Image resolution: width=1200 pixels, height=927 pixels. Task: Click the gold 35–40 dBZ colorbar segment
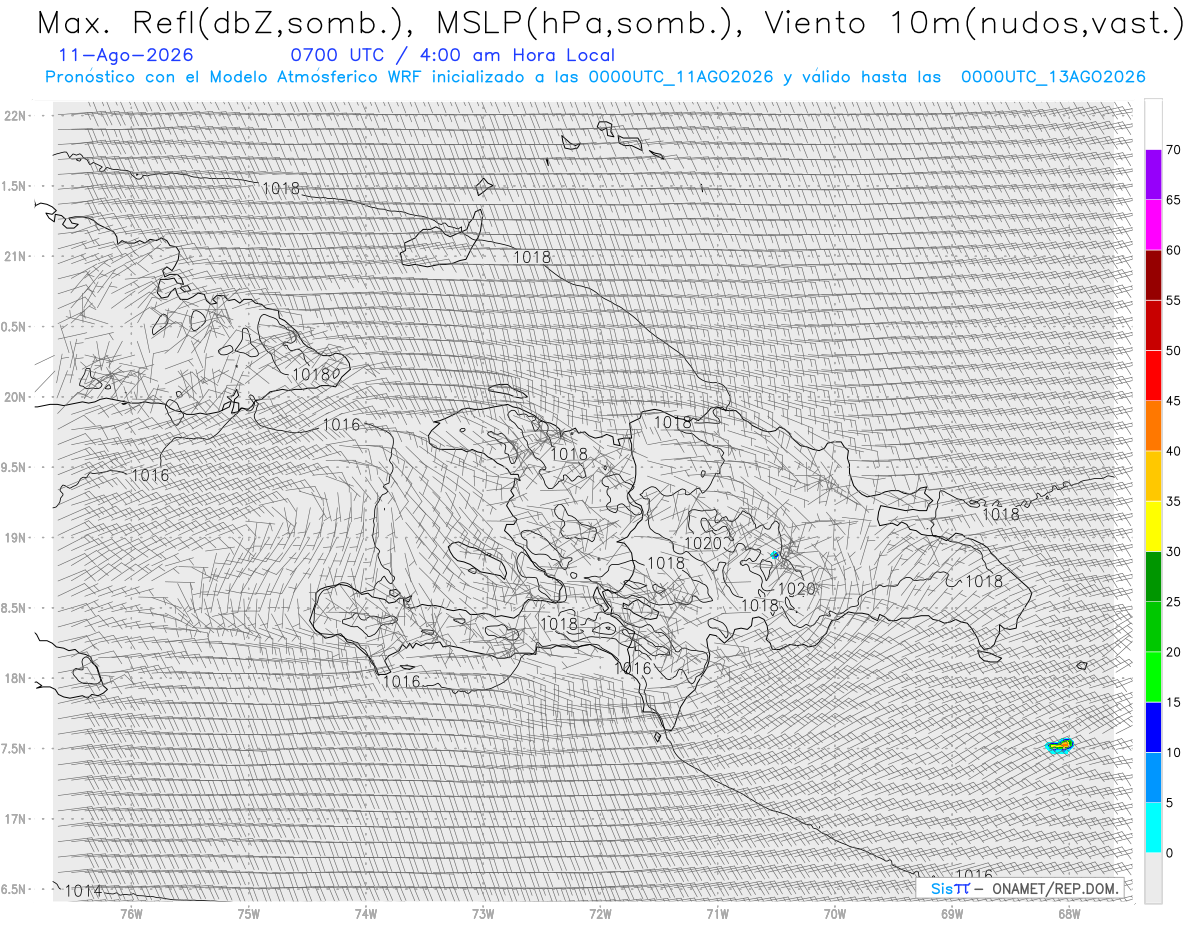(1153, 476)
